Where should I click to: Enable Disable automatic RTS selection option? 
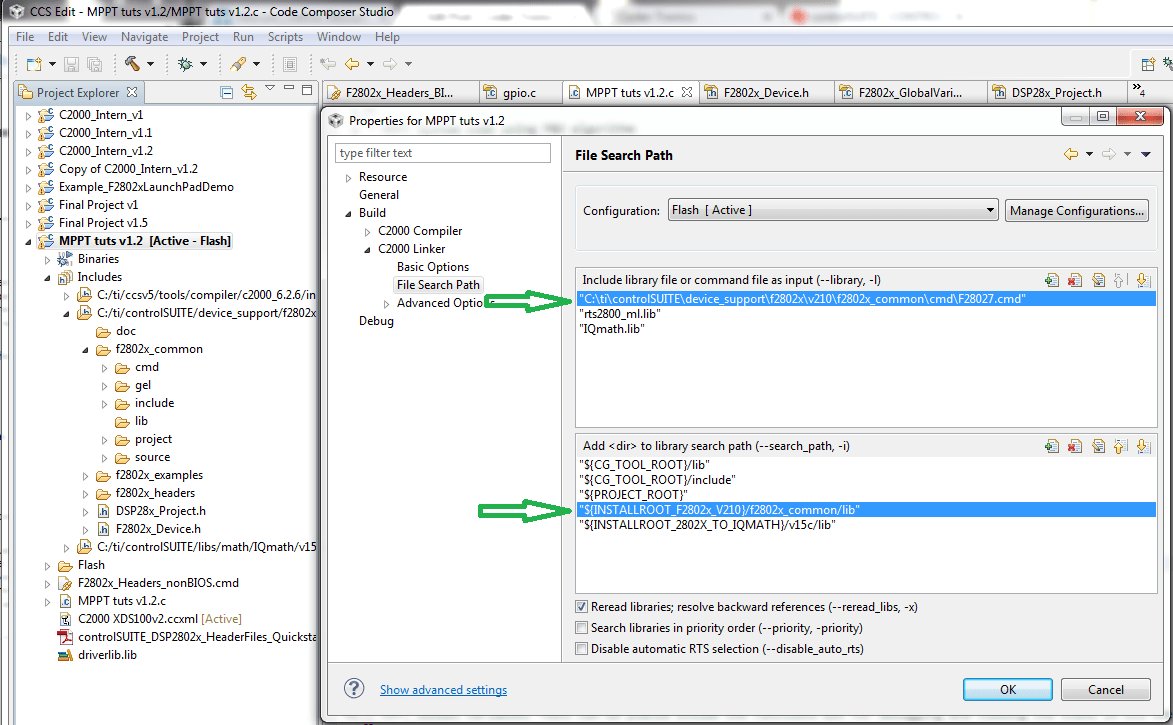click(582, 648)
